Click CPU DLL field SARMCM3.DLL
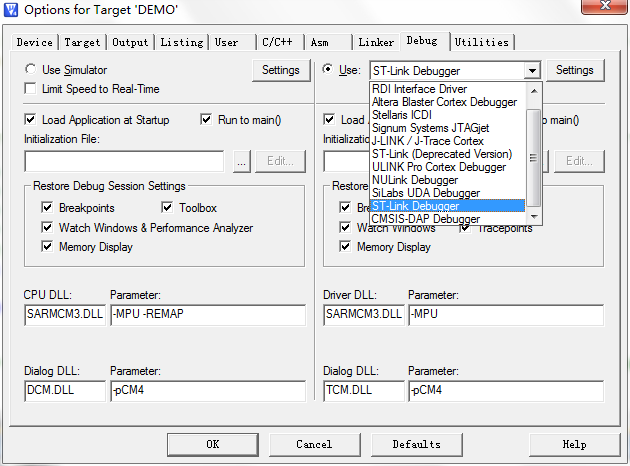The image size is (630, 466). click(x=65, y=315)
